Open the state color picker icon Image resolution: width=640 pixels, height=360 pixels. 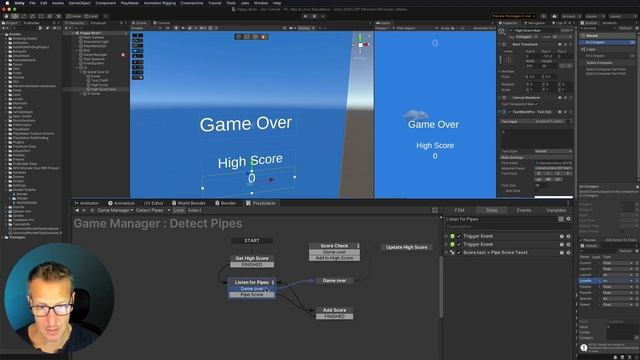[x=561, y=219]
